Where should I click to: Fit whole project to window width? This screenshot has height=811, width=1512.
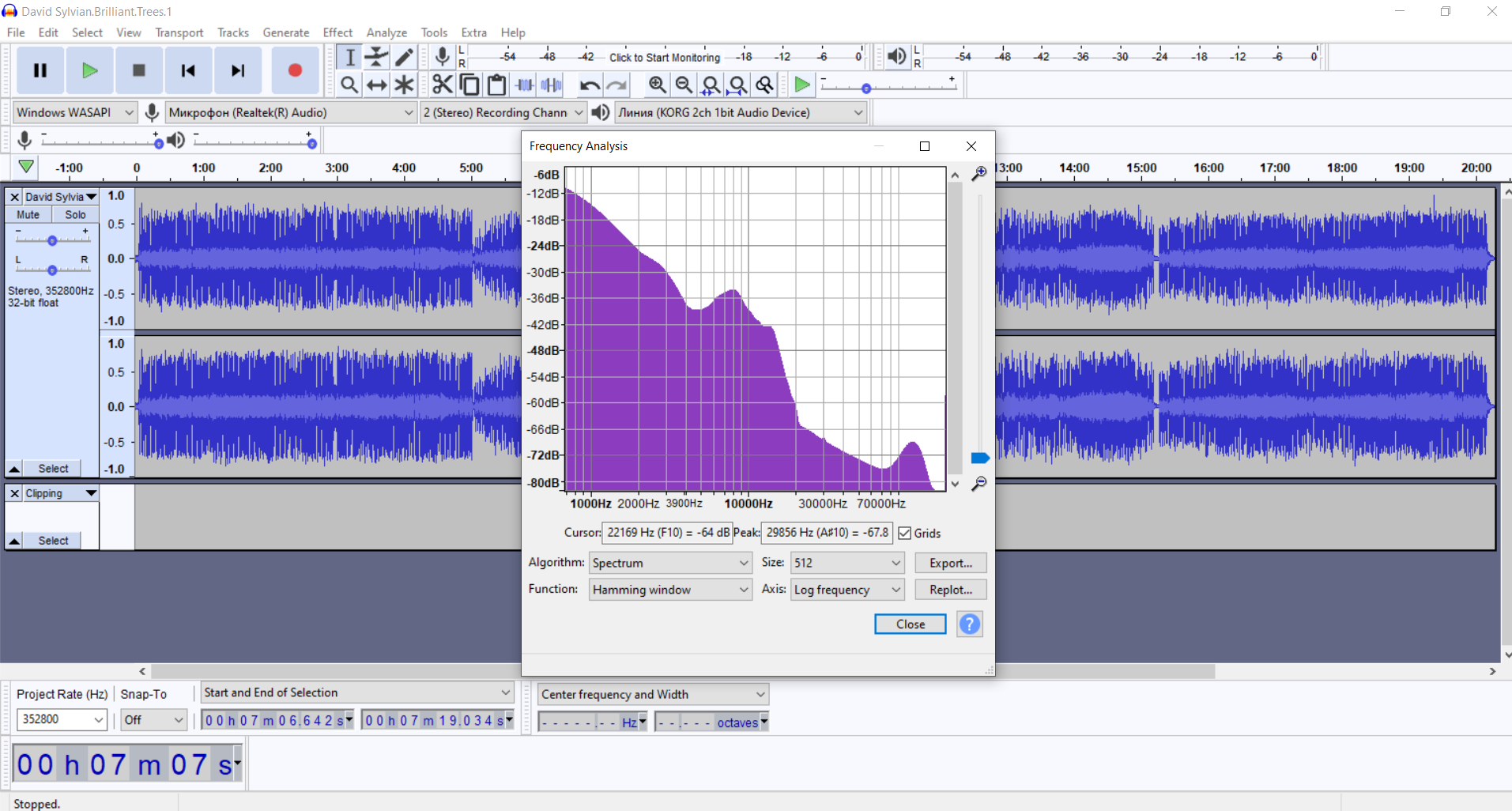coord(737,85)
